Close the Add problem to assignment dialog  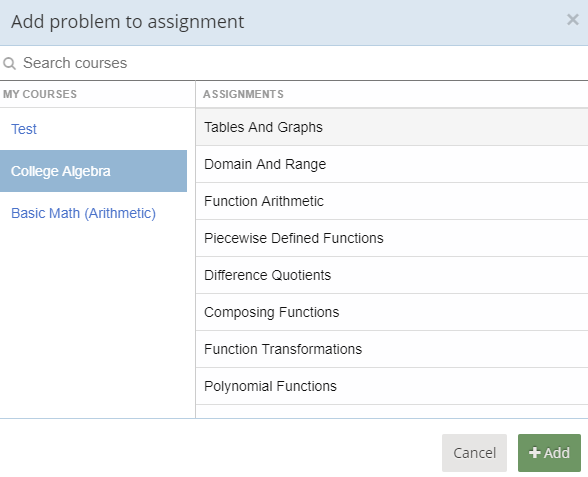(x=573, y=20)
